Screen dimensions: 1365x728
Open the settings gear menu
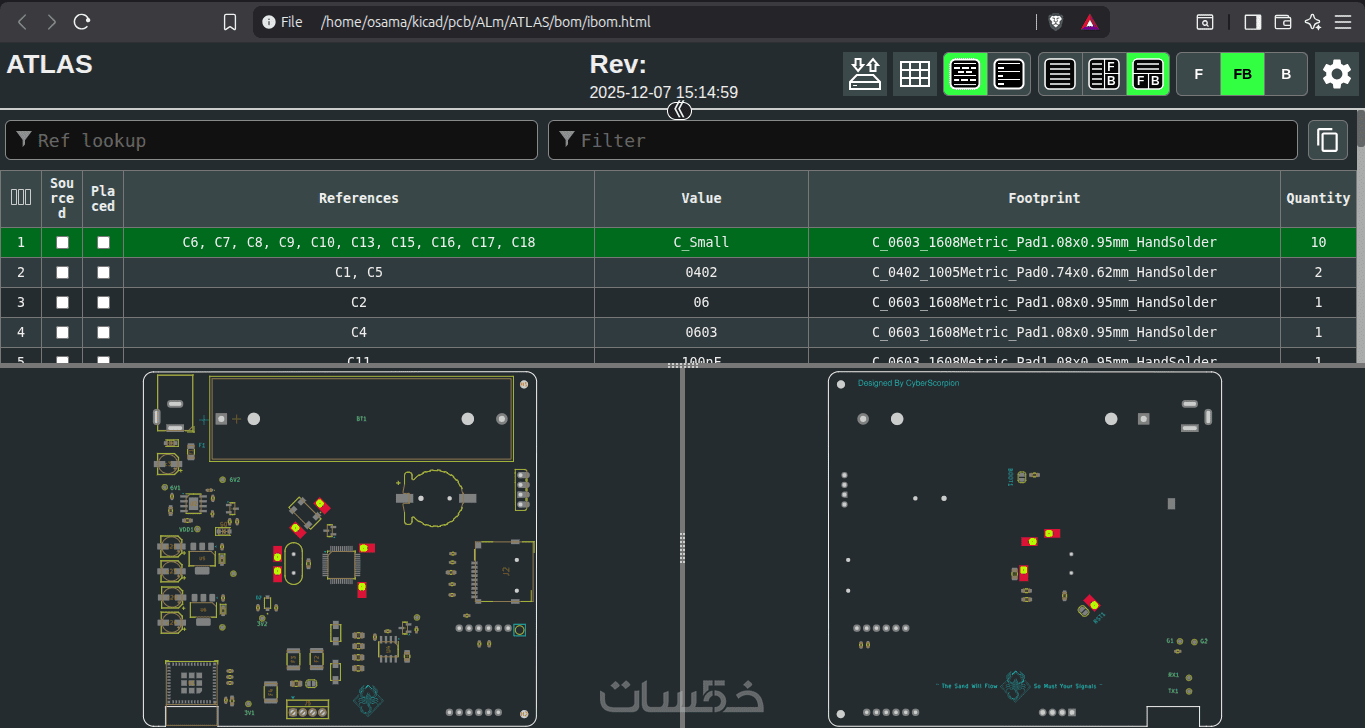coord(1337,74)
